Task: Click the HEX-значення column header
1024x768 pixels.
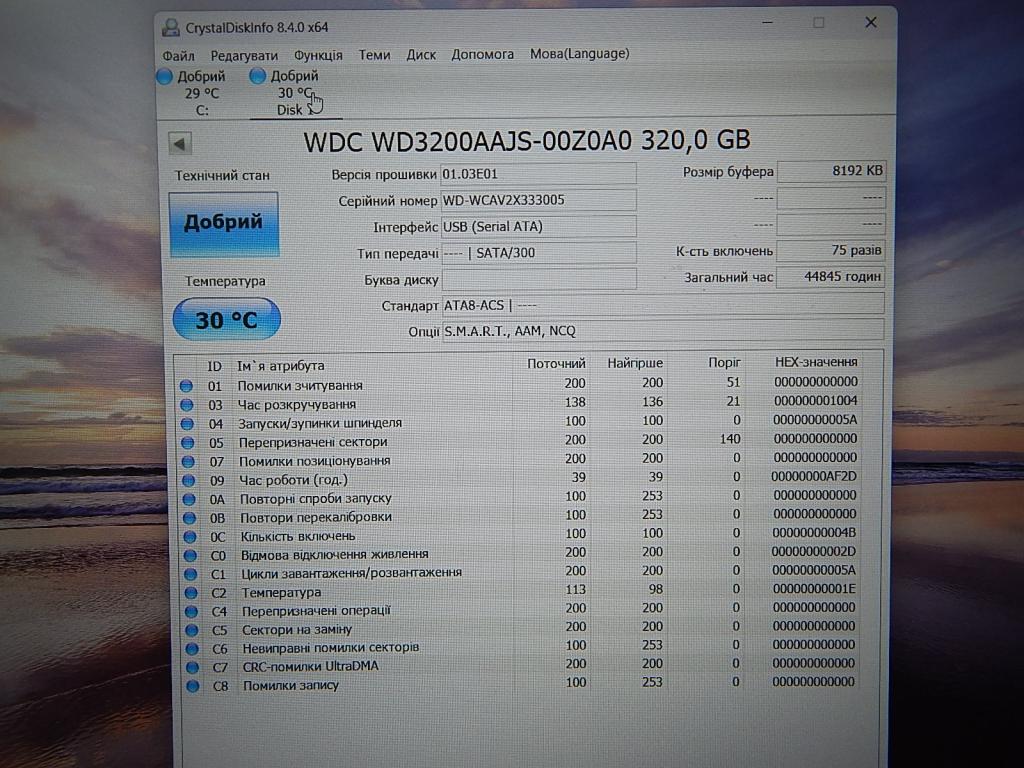Action: pyautogui.click(x=816, y=362)
